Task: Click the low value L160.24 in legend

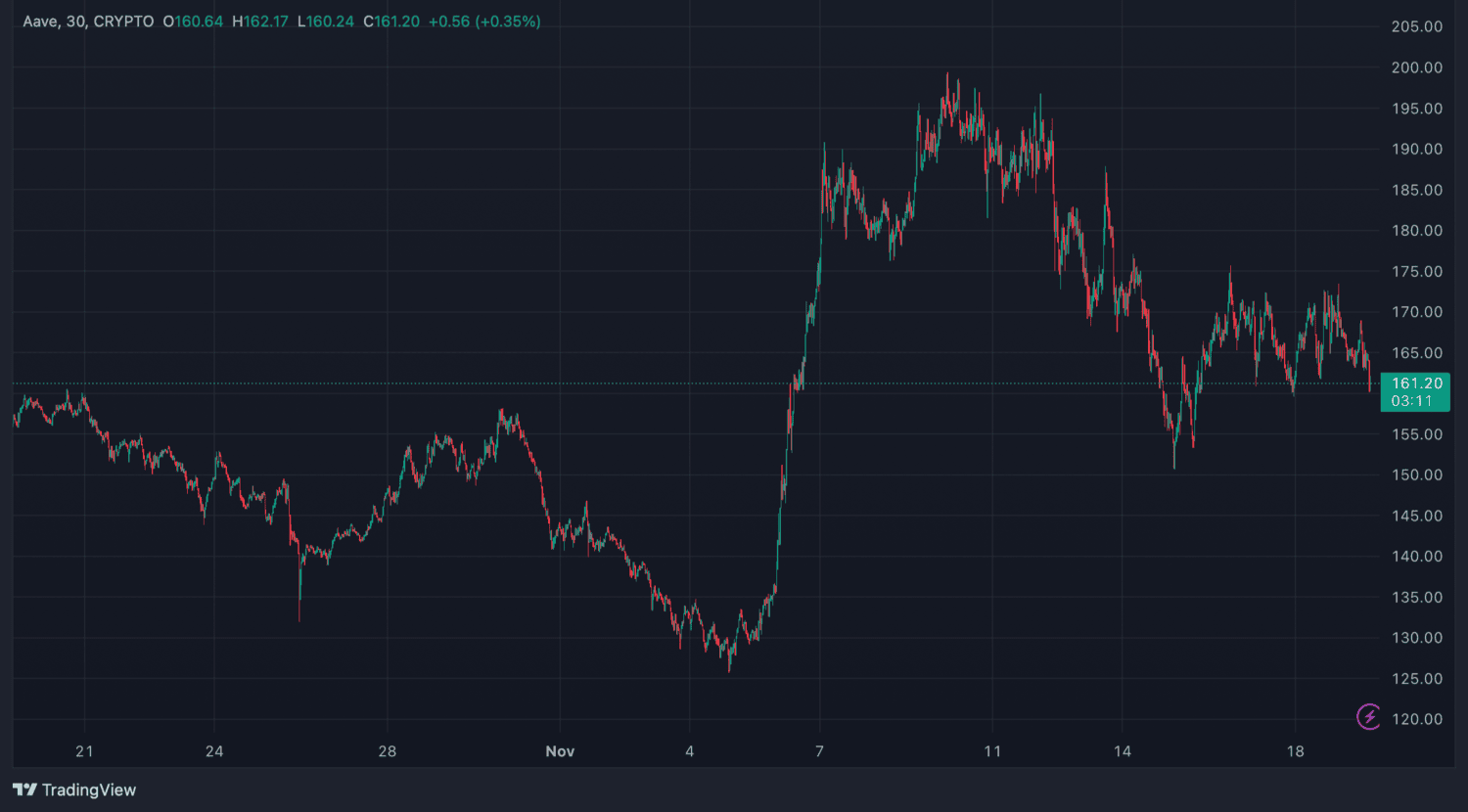Action: click(x=325, y=22)
